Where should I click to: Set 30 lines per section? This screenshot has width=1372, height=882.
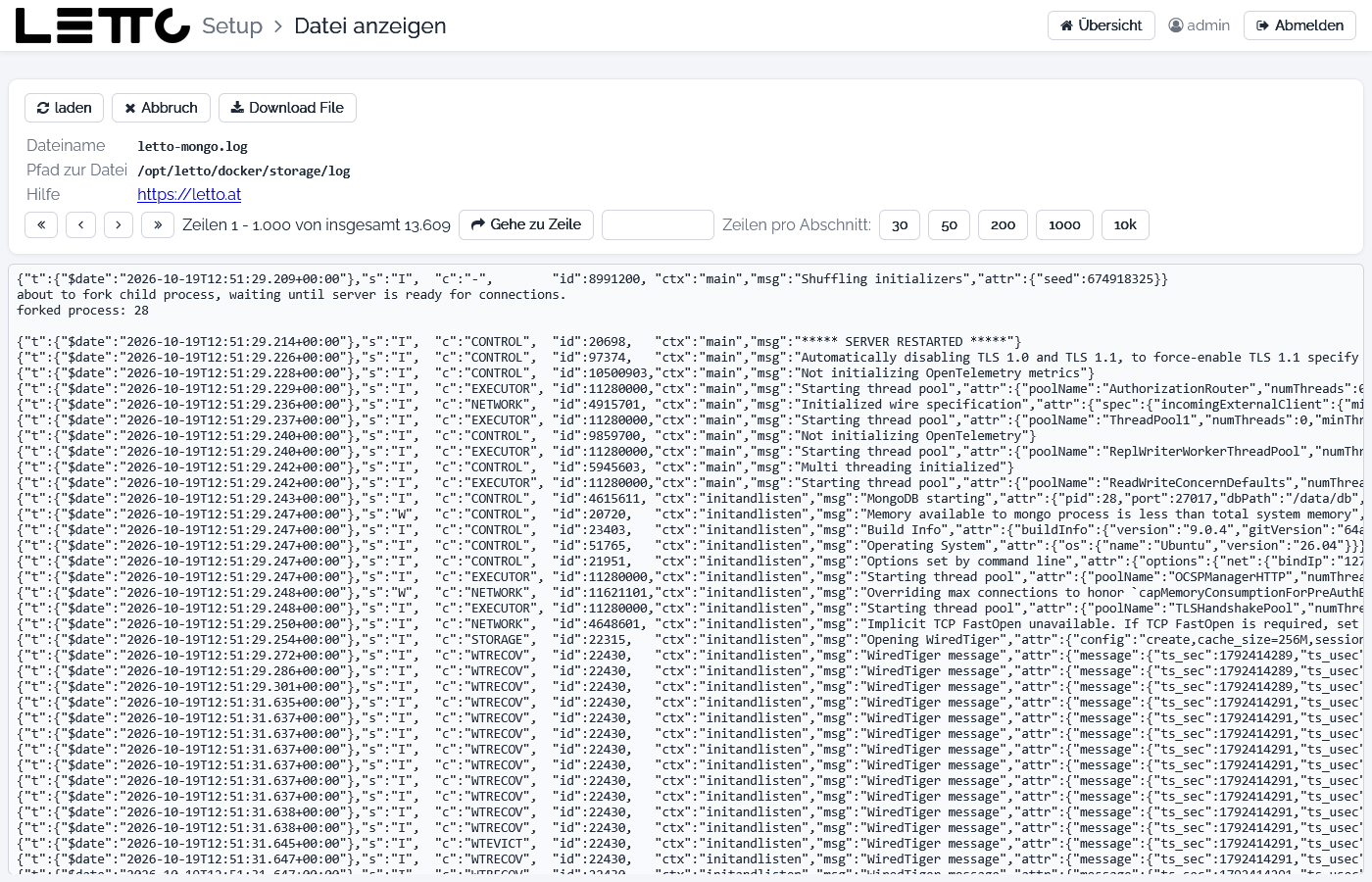coord(900,224)
